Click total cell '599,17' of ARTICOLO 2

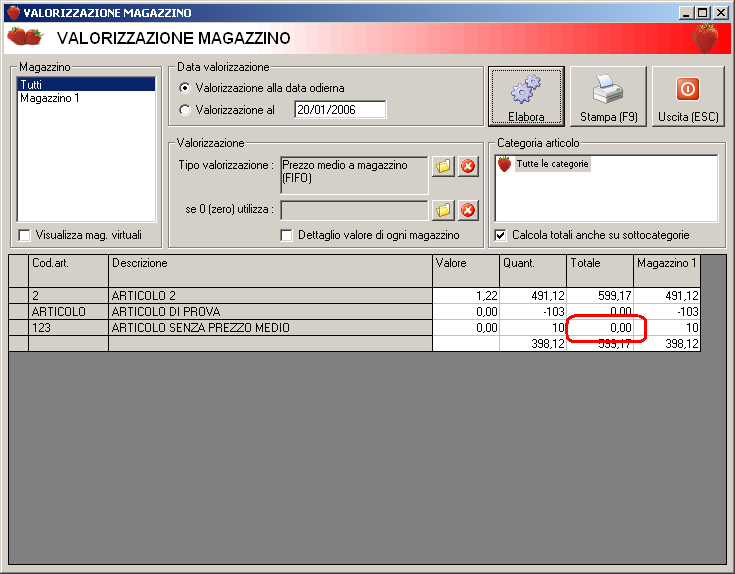[x=600, y=296]
